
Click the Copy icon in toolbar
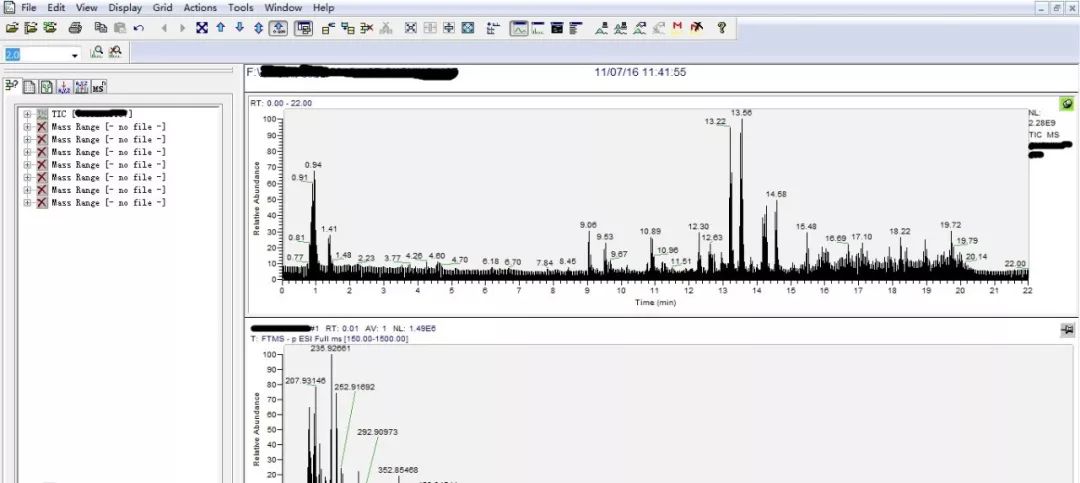[x=100, y=28]
